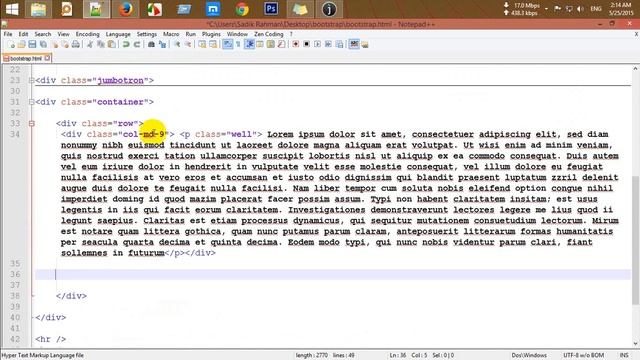Click the <hr /> tag on line 42
The width and height of the screenshot is (640, 360).
[51, 339]
